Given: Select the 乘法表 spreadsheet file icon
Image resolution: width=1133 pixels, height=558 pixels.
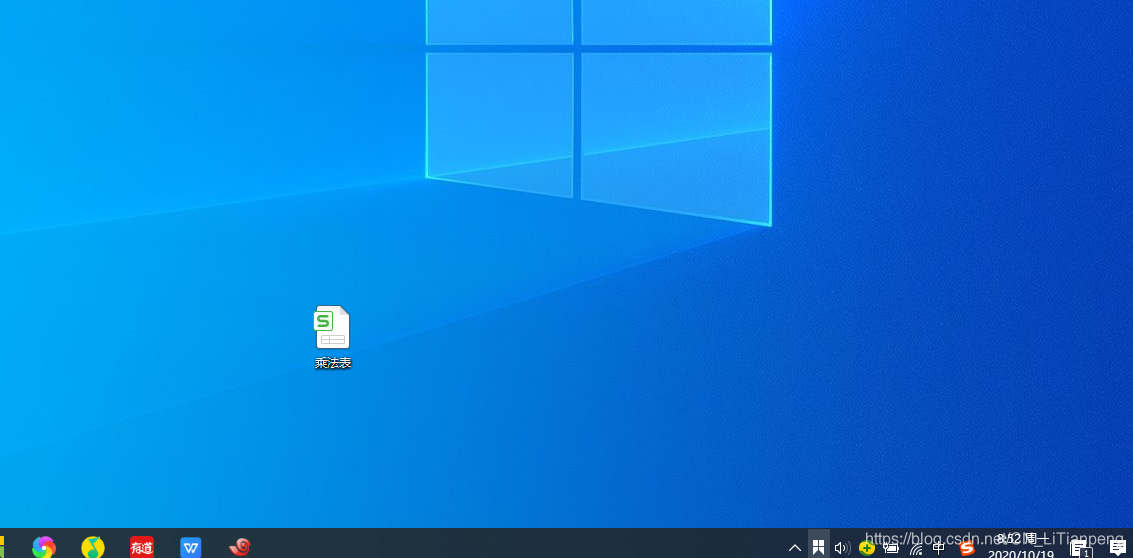Looking at the screenshot, I should pos(332,327).
